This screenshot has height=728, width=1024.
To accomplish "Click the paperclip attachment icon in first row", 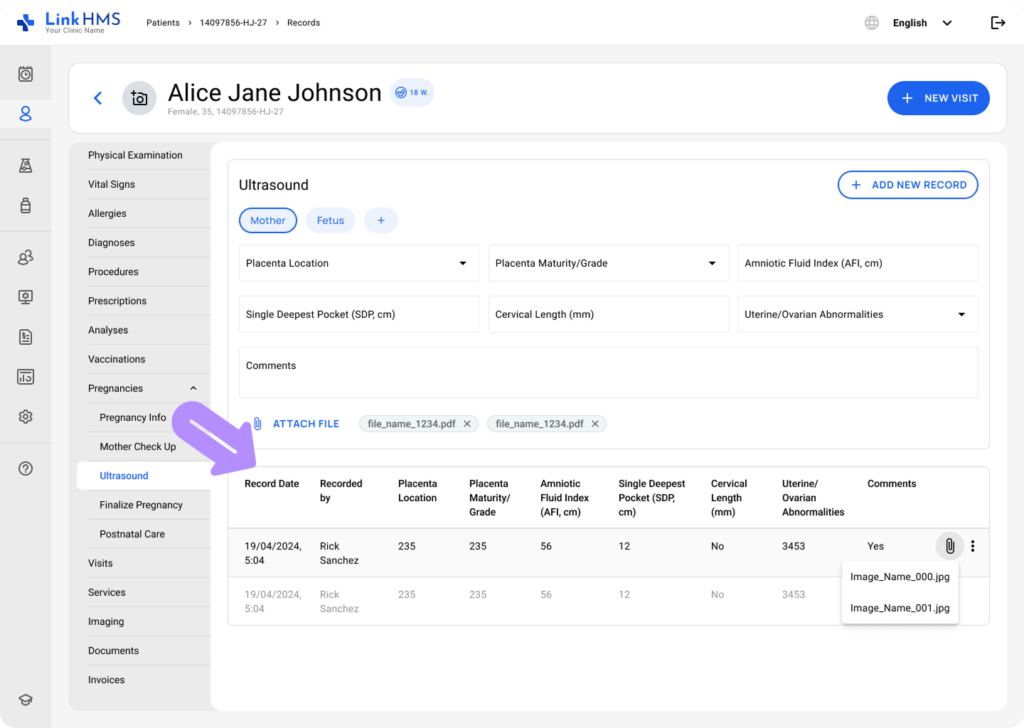I will pos(949,546).
